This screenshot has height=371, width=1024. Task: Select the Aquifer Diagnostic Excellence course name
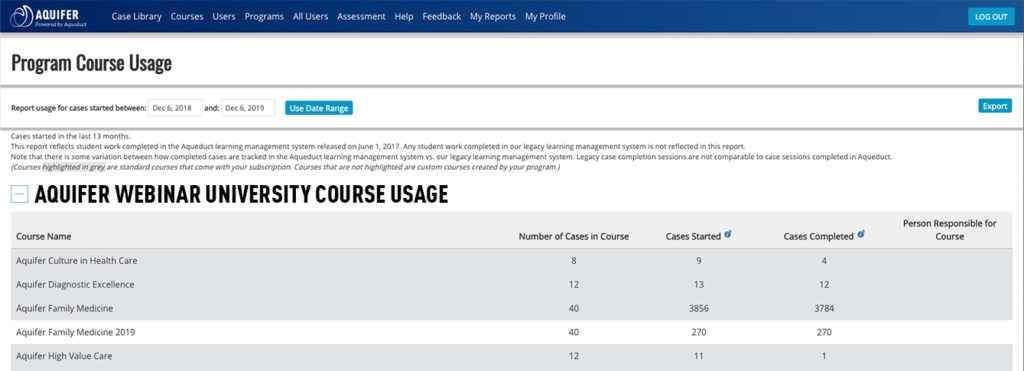point(75,284)
